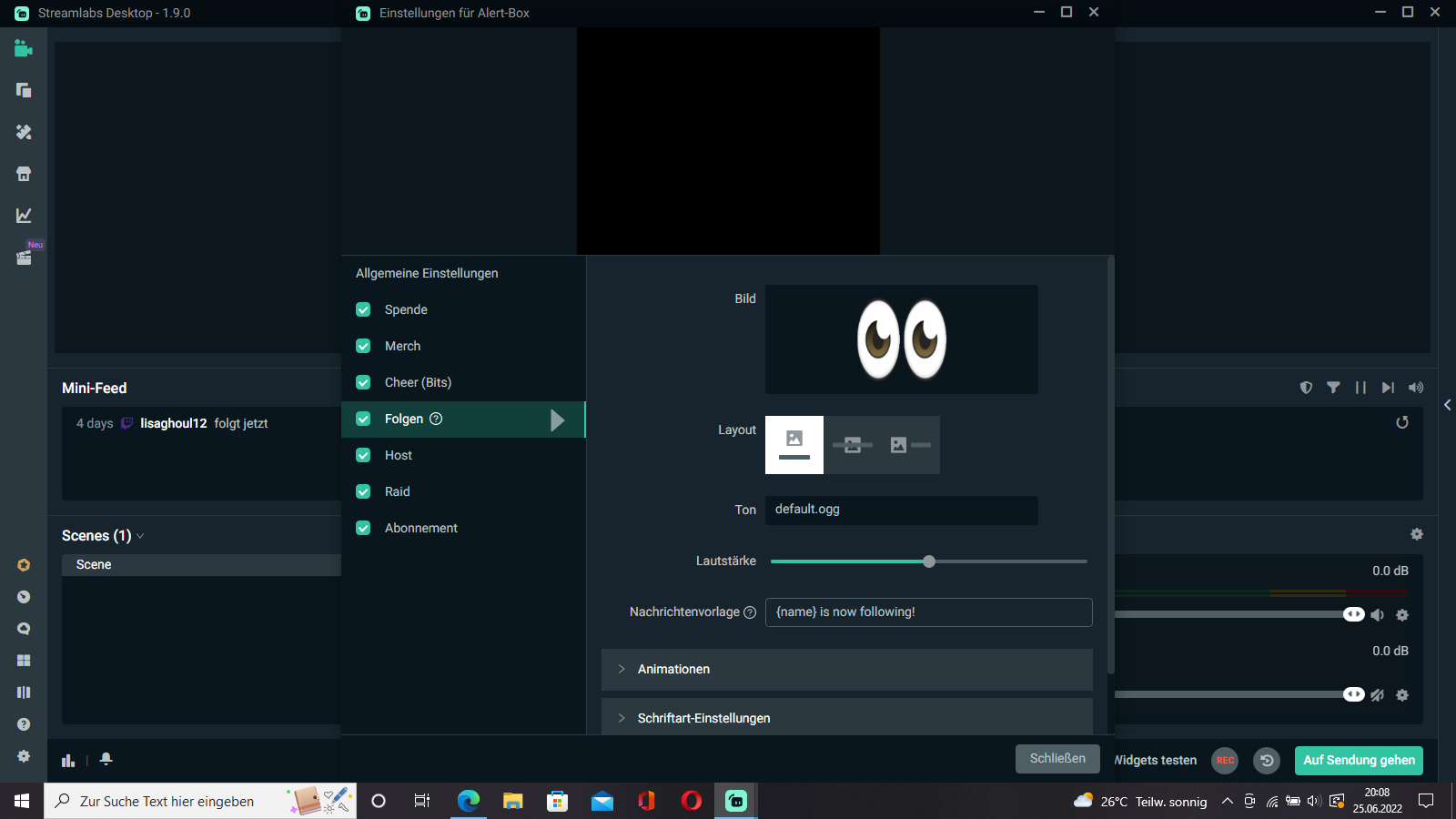This screenshot has height=819, width=1456.
Task: Select Allgemeine Einstellungen in the list
Action: point(427,273)
